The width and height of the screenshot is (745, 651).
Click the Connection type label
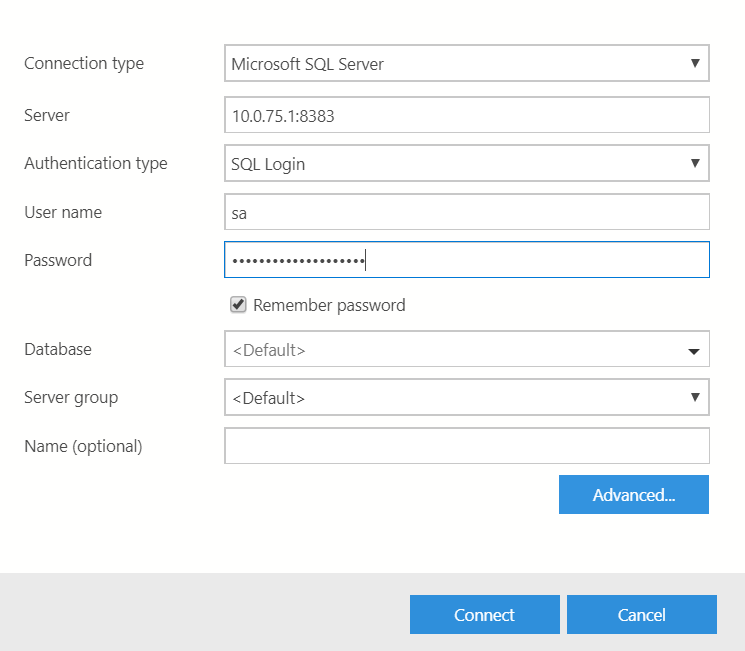84,64
